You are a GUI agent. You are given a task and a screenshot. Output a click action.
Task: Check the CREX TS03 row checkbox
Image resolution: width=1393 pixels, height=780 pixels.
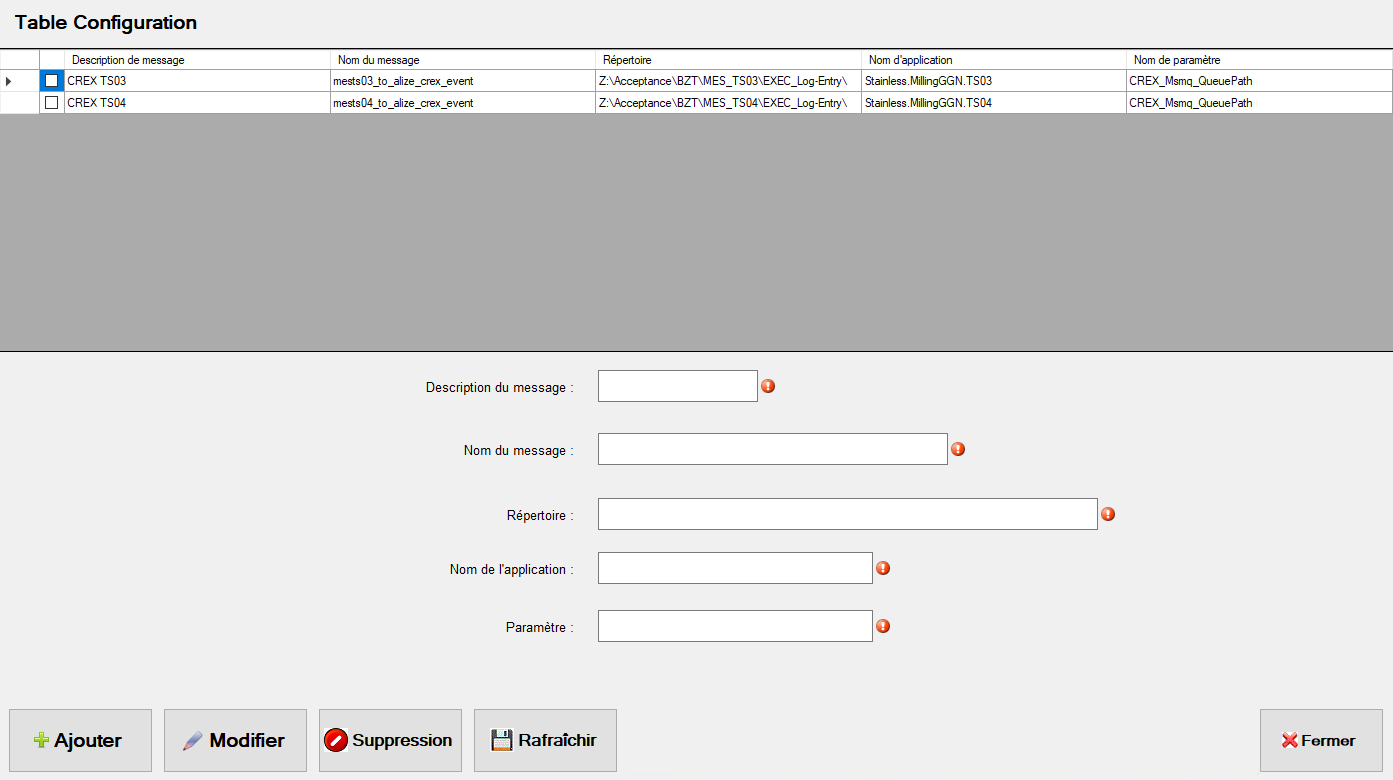(51, 80)
